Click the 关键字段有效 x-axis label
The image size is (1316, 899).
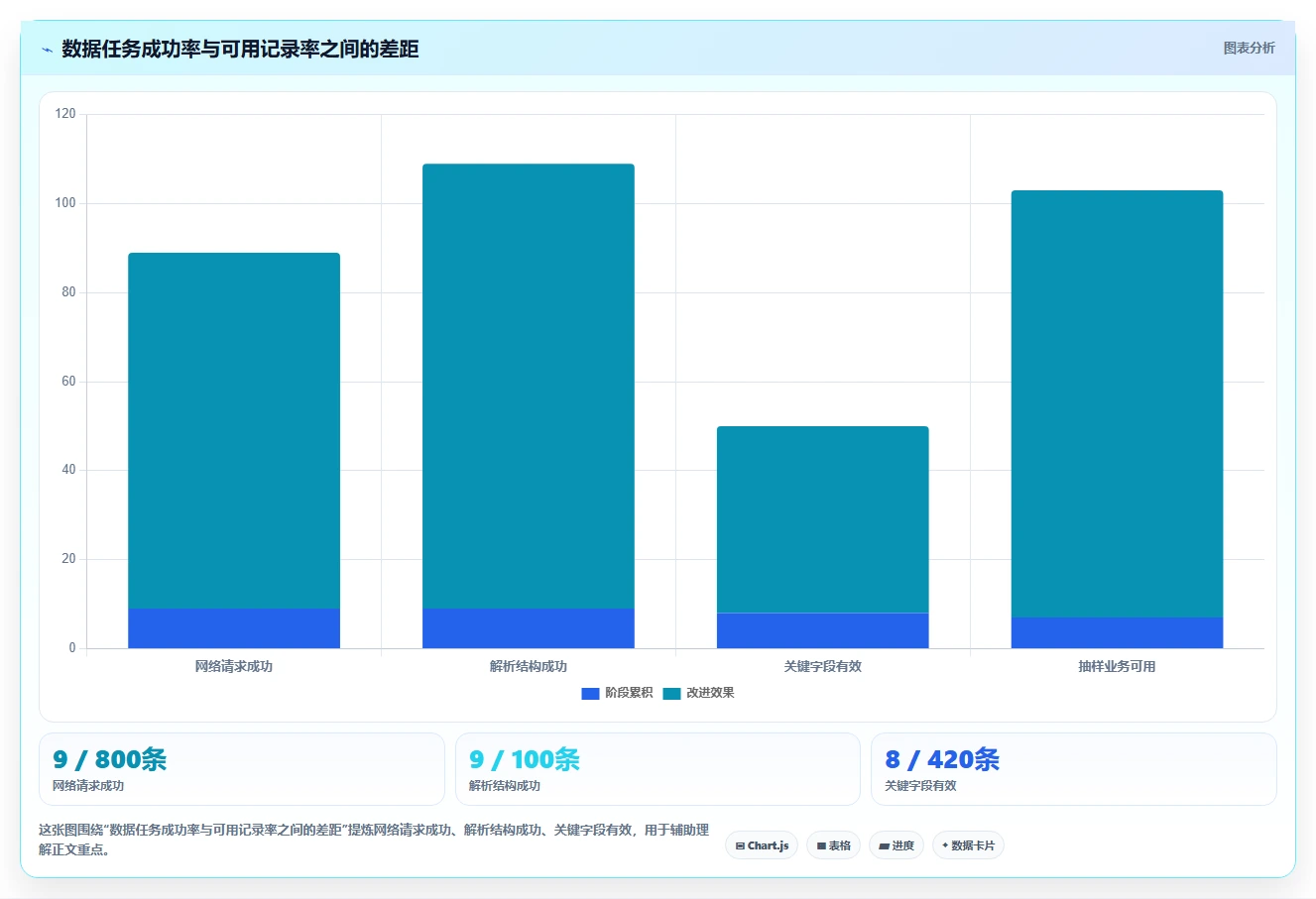[x=823, y=666]
